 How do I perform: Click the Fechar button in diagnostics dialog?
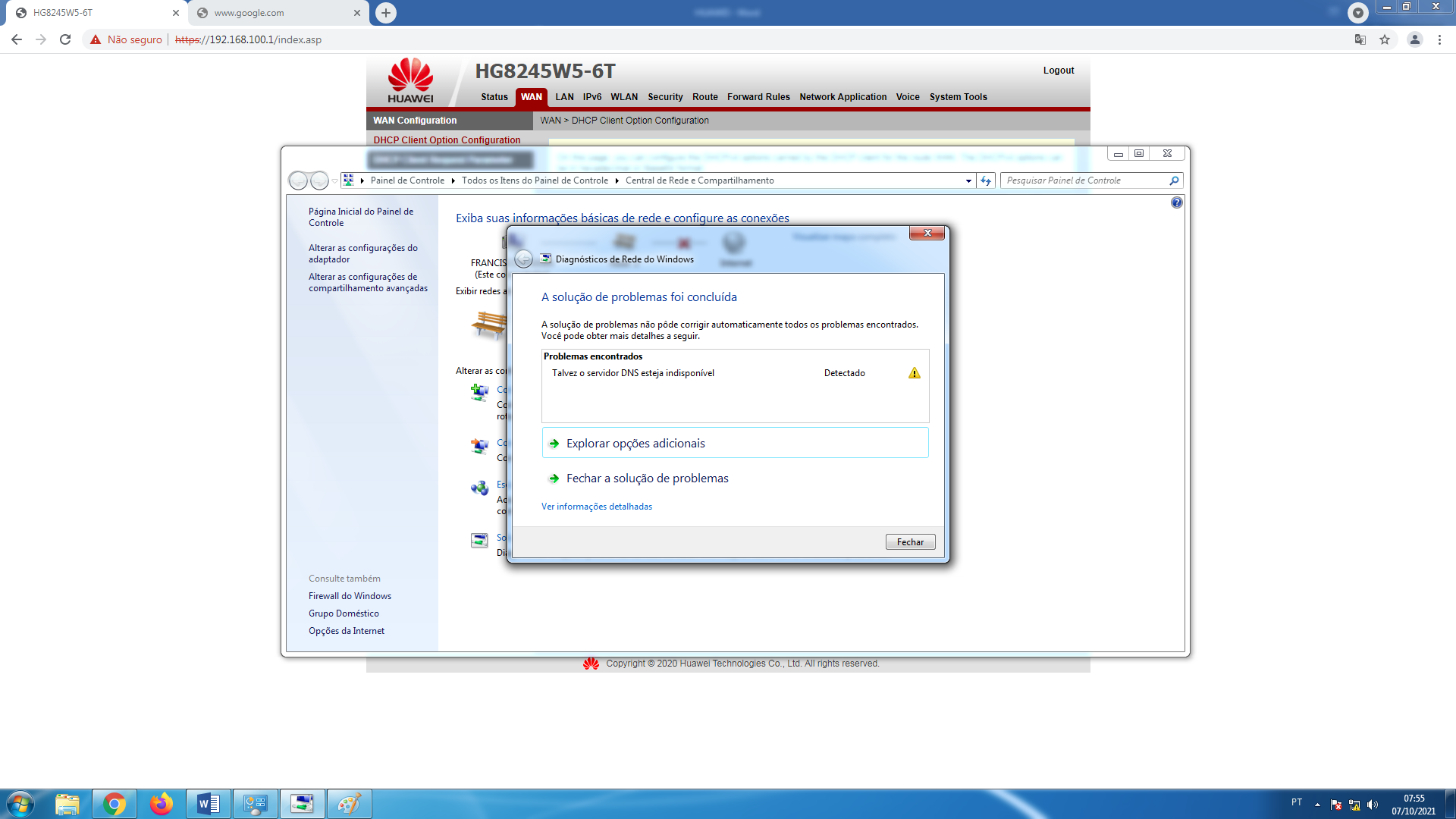coord(910,542)
